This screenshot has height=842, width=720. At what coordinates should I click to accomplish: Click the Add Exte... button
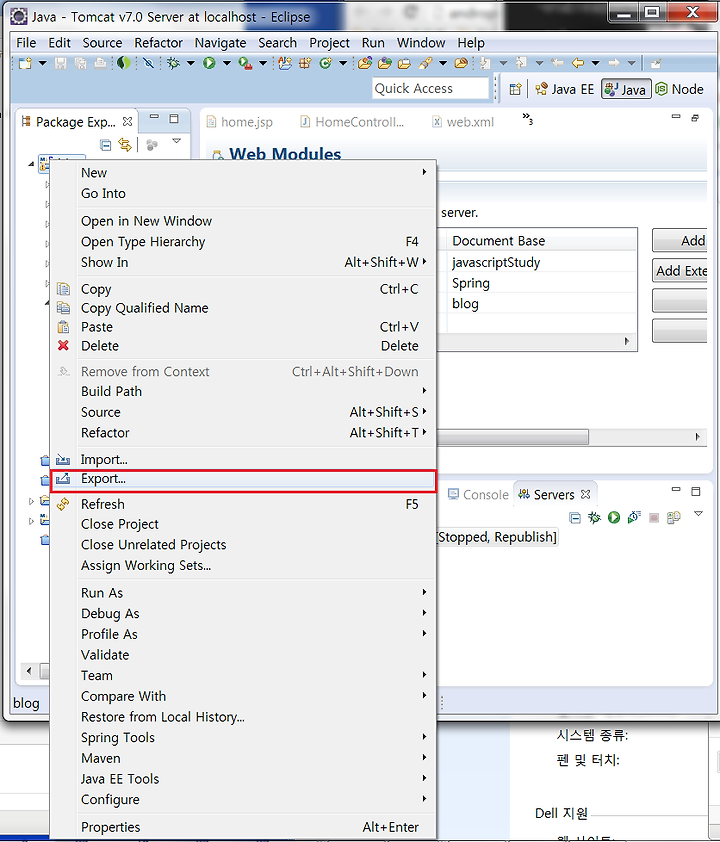[x=680, y=271]
